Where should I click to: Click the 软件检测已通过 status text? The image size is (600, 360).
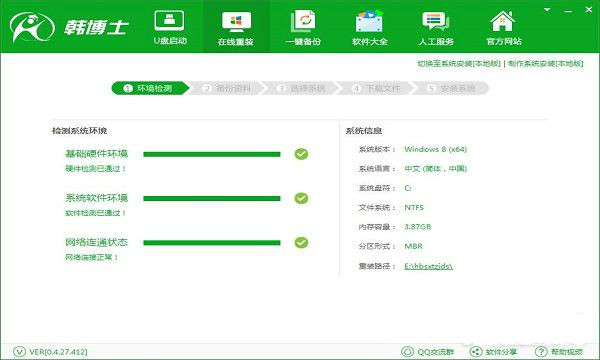tap(96, 213)
